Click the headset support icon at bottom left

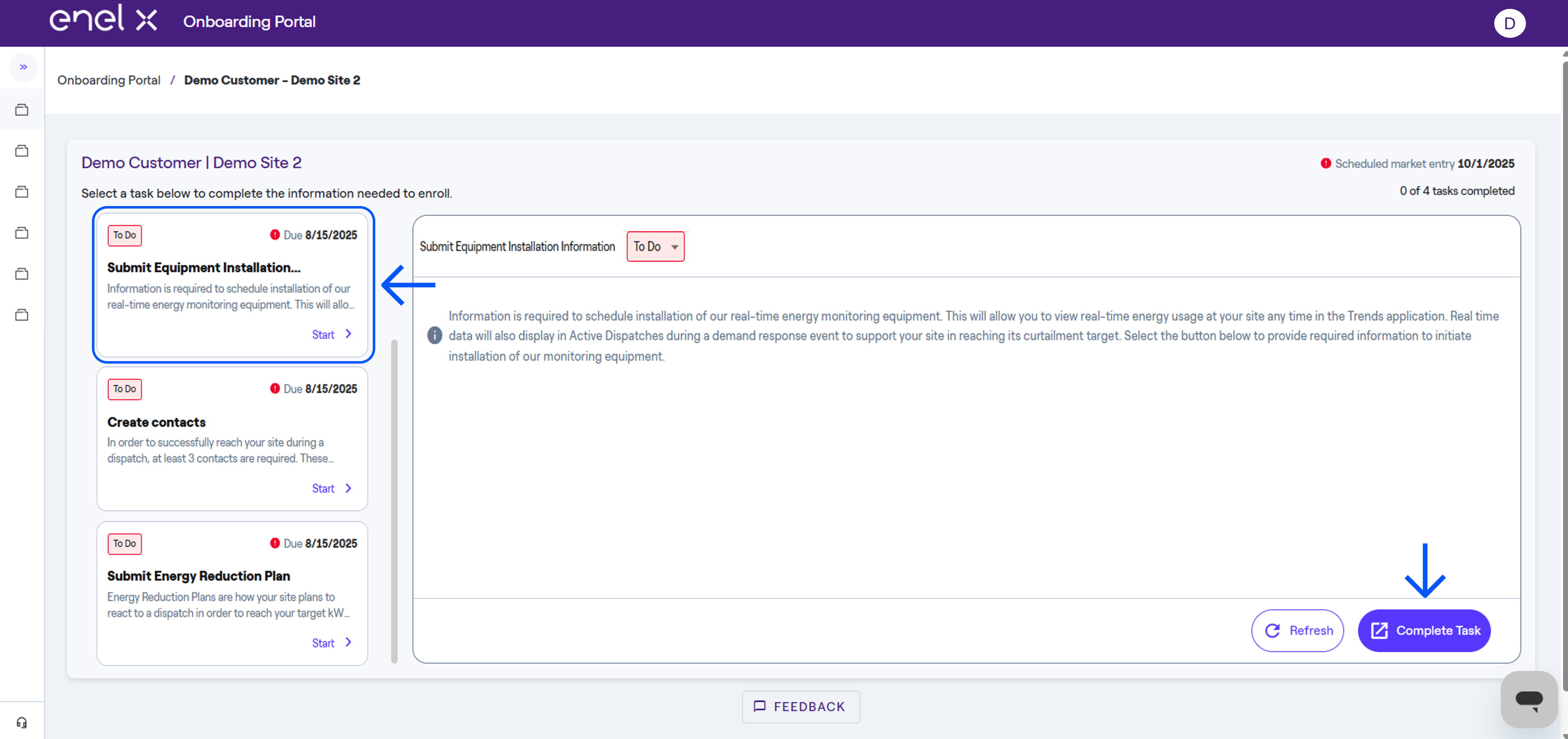click(x=22, y=722)
